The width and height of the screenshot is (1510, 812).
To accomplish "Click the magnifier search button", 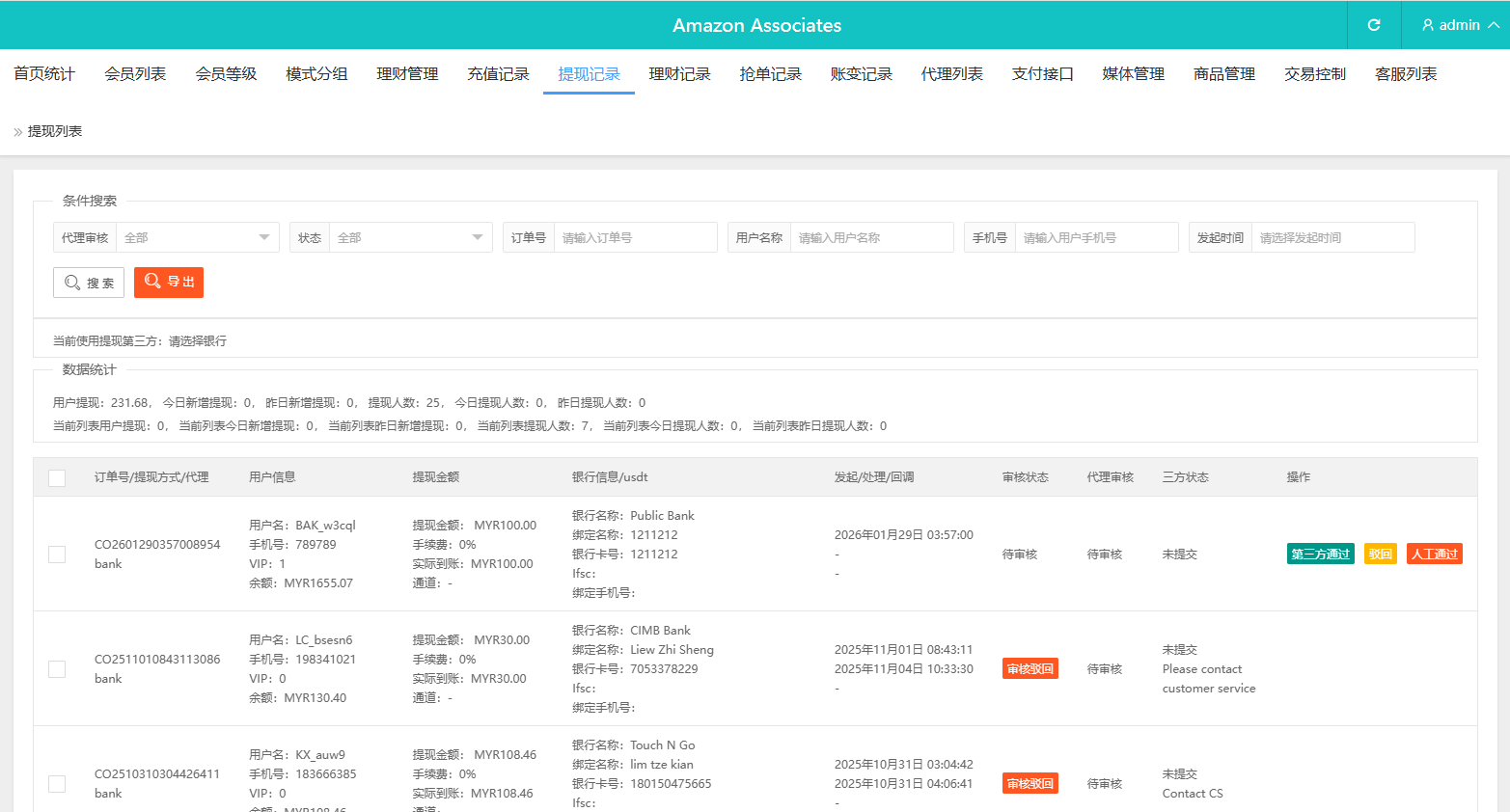I will point(89,283).
